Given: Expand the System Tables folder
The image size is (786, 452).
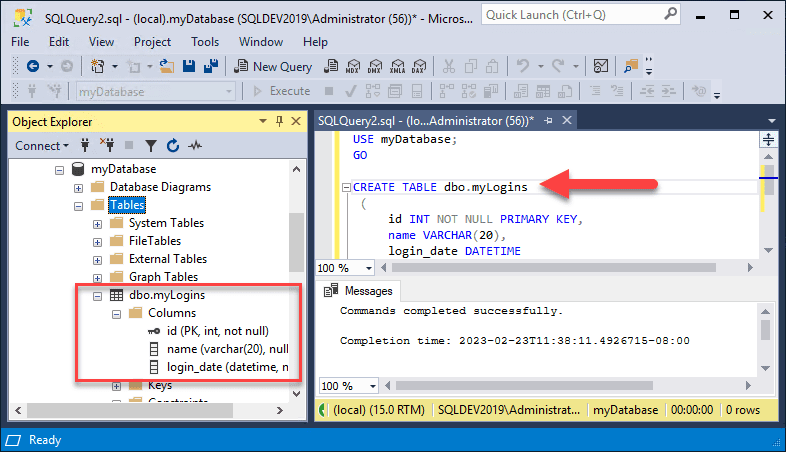Looking at the screenshot, I should pos(97,224).
